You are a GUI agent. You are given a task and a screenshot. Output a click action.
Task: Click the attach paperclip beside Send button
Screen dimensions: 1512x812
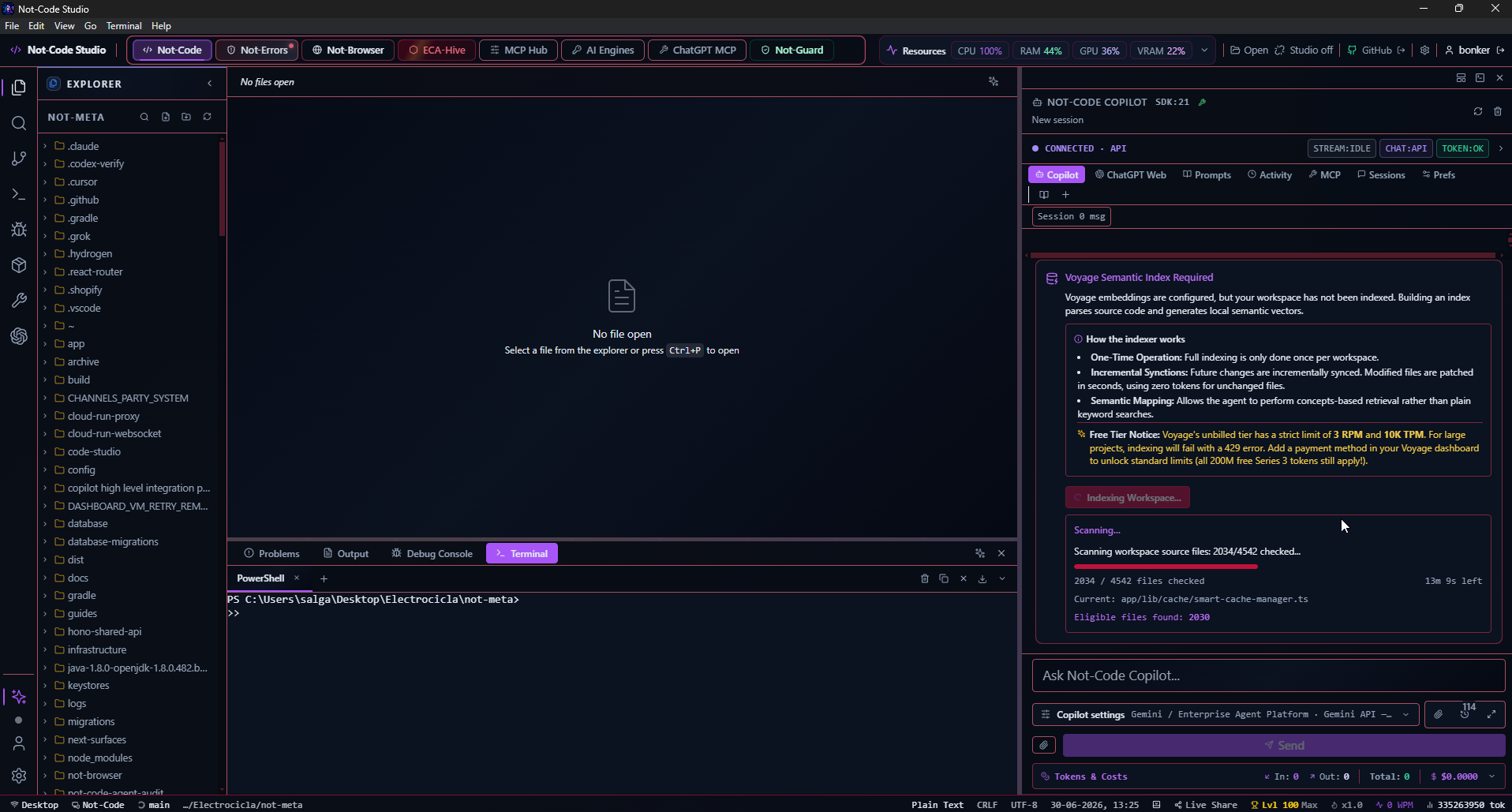click(x=1044, y=745)
